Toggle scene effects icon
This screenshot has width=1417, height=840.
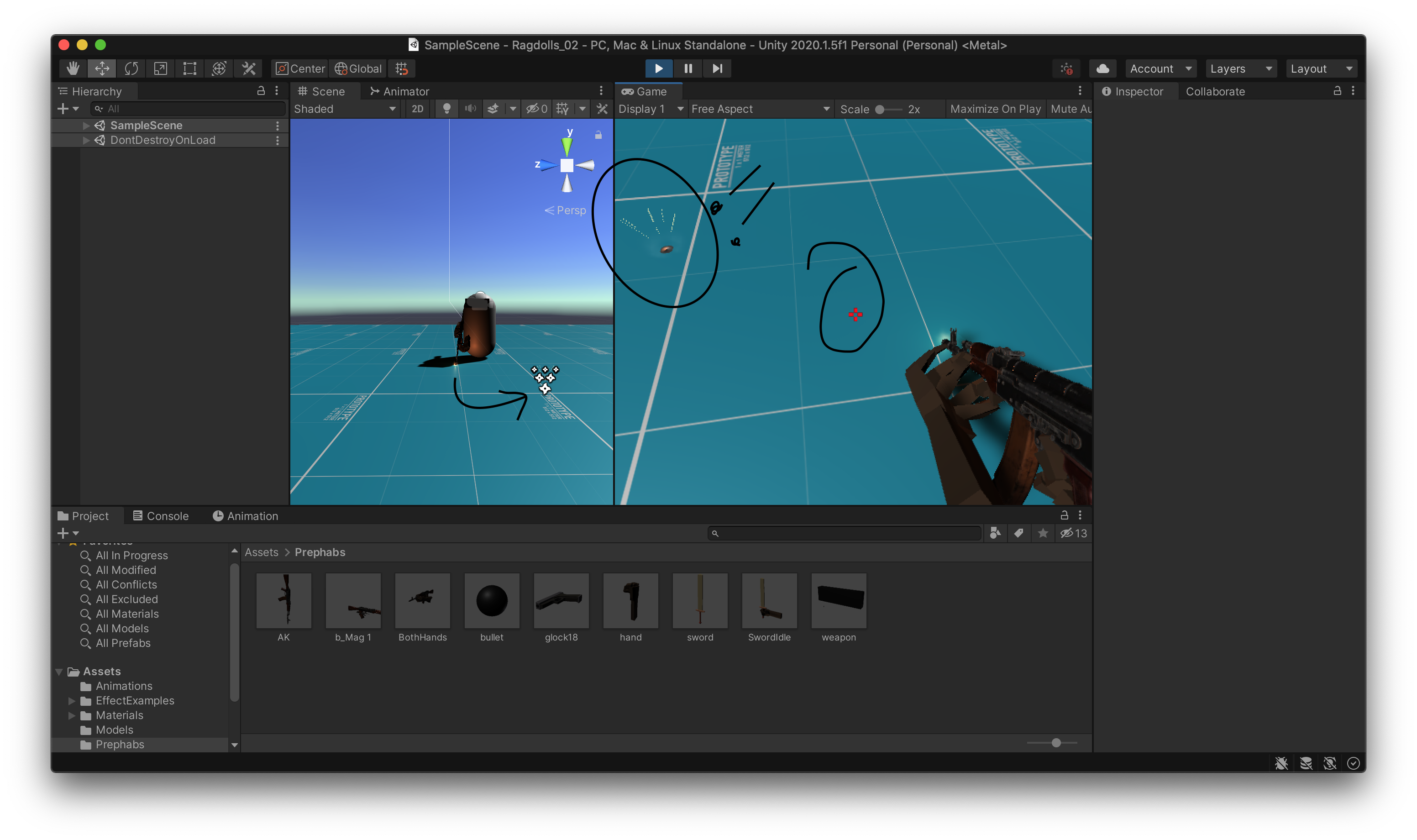[493, 109]
